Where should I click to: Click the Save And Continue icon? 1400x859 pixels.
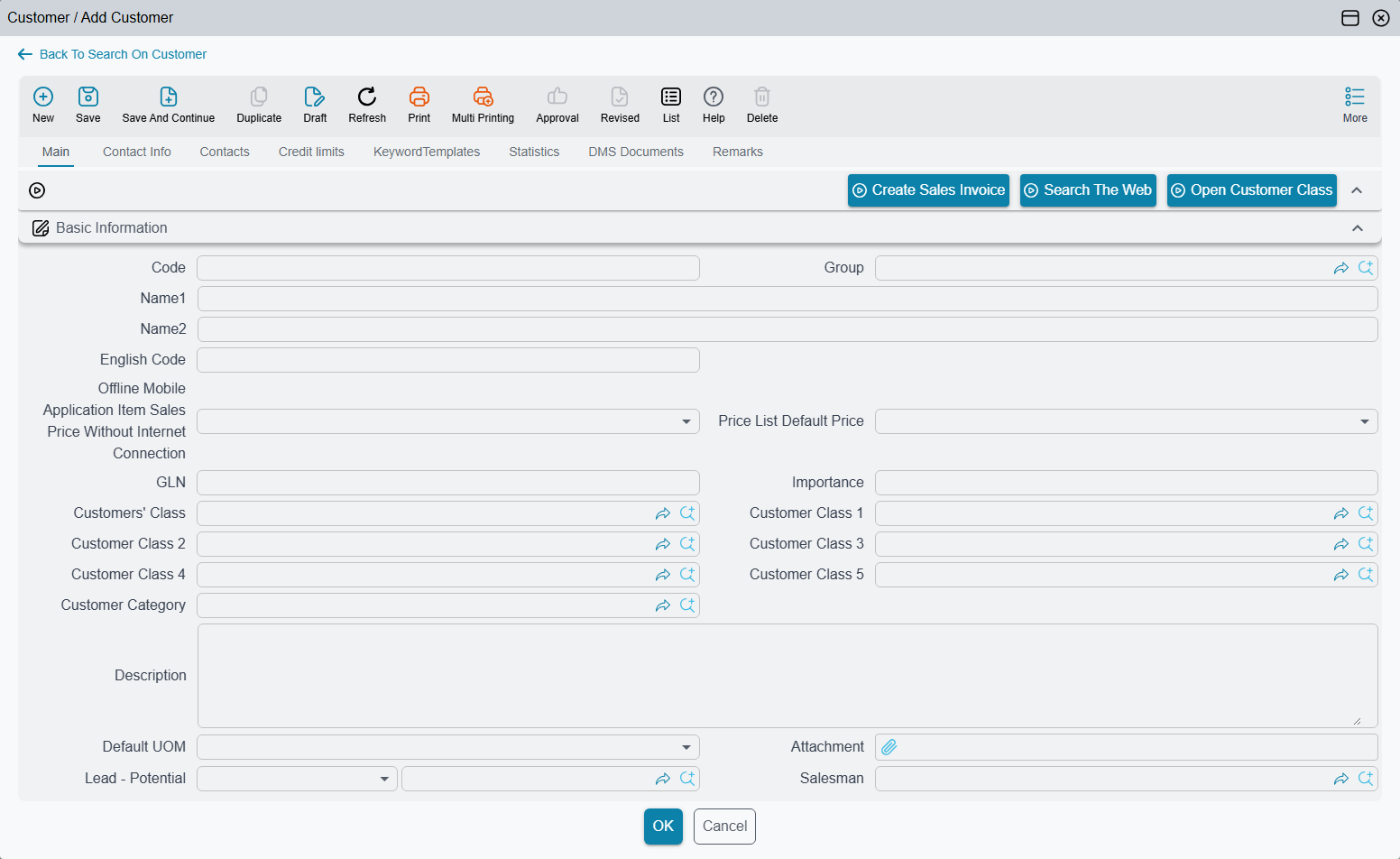169,97
